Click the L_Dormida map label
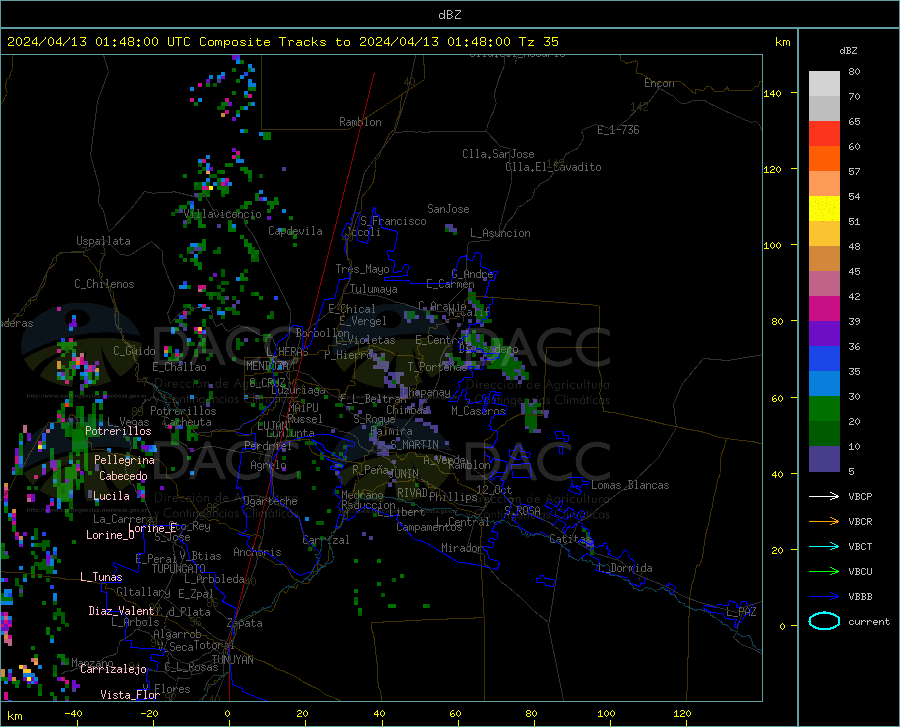The image size is (900, 727). point(625,568)
